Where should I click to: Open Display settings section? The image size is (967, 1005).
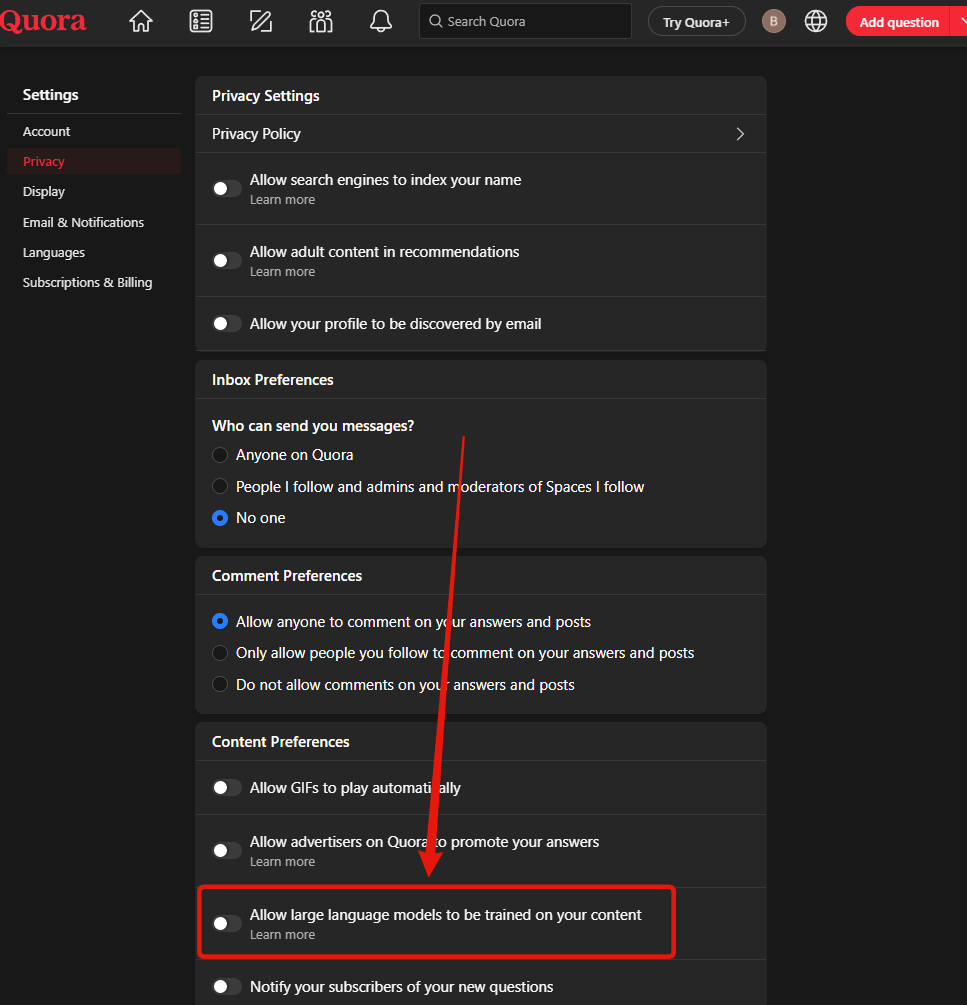click(44, 192)
